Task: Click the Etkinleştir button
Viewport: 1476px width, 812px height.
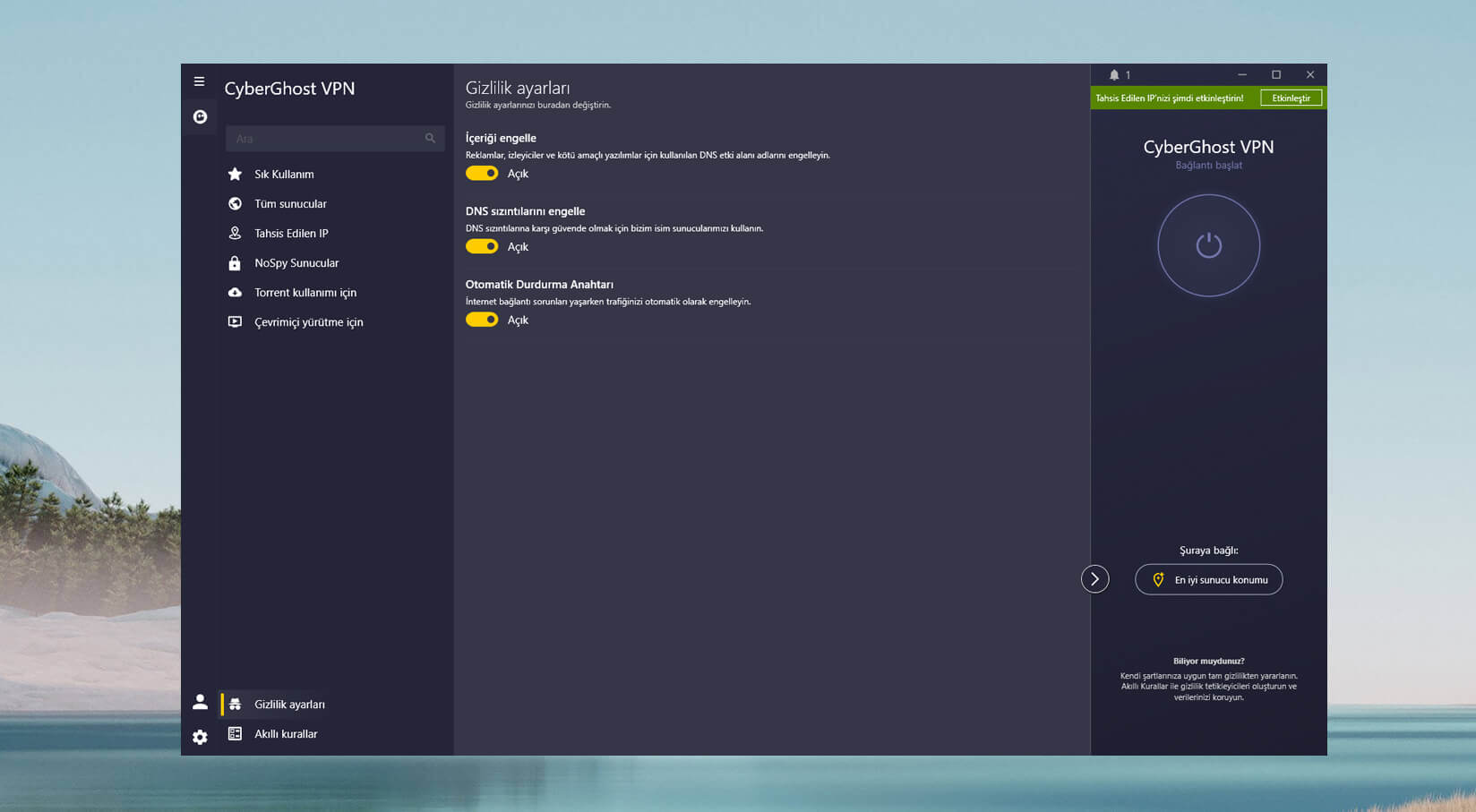Action: pyautogui.click(x=1291, y=98)
